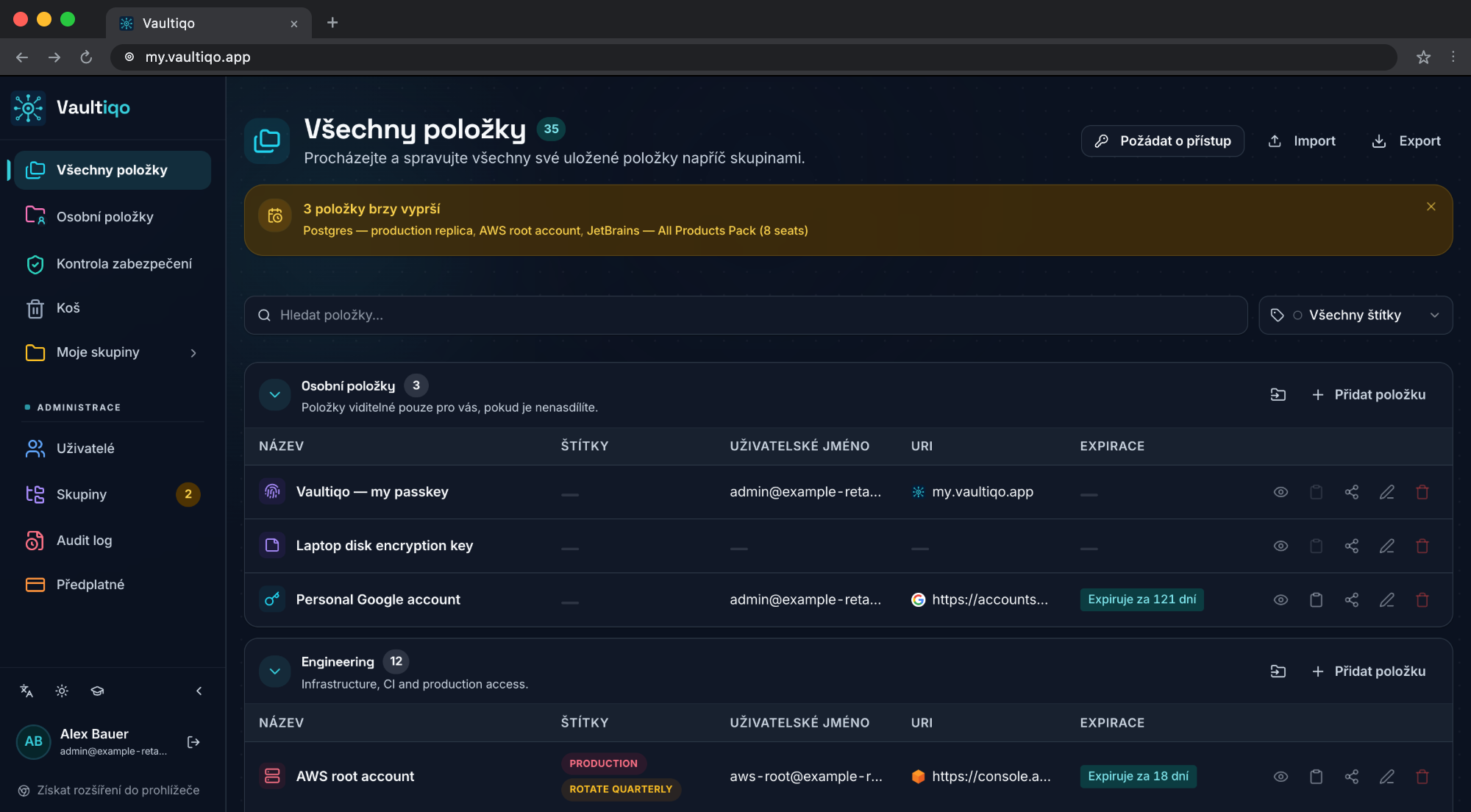Edit the Vaultiqo passkey item
1471x812 pixels.
[x=1386, y=492]
